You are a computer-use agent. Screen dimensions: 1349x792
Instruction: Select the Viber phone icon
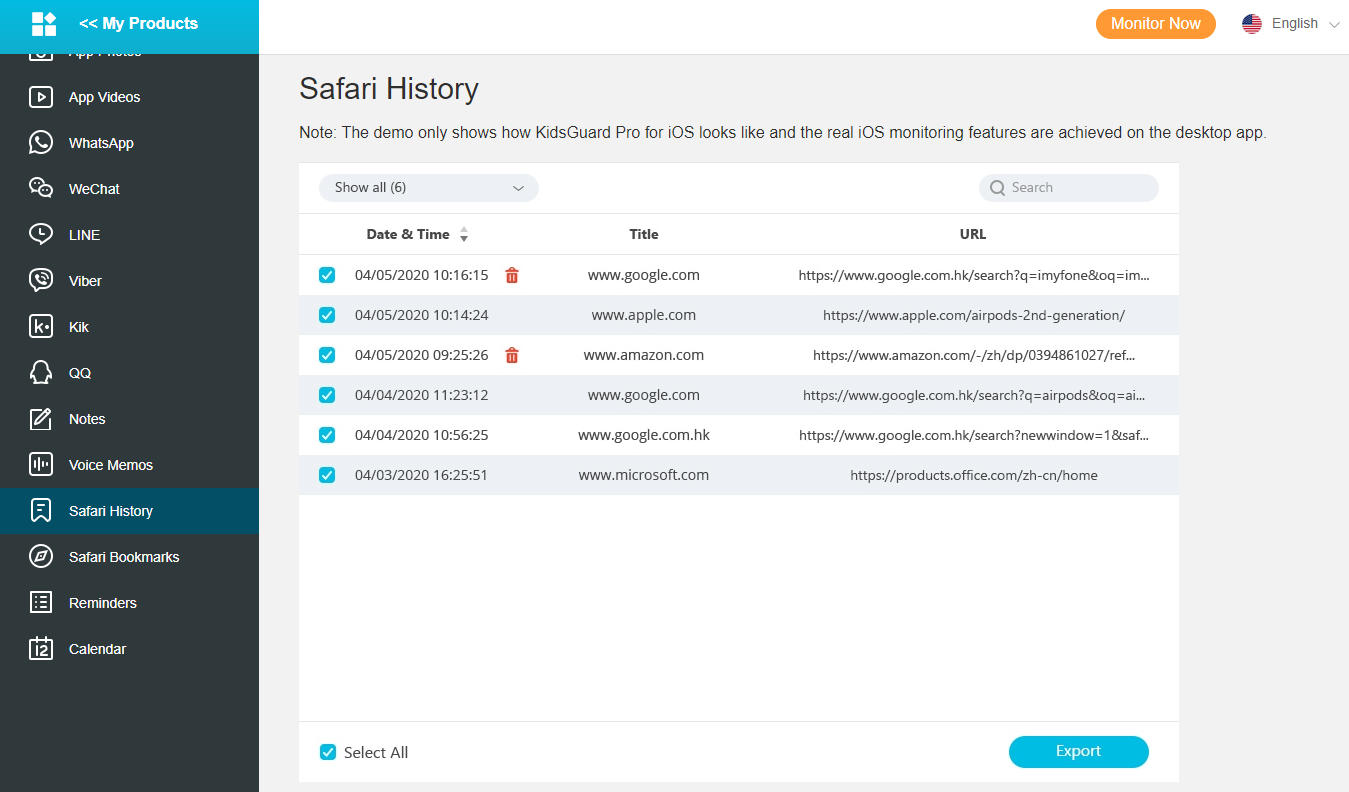[x=40, y=281]
